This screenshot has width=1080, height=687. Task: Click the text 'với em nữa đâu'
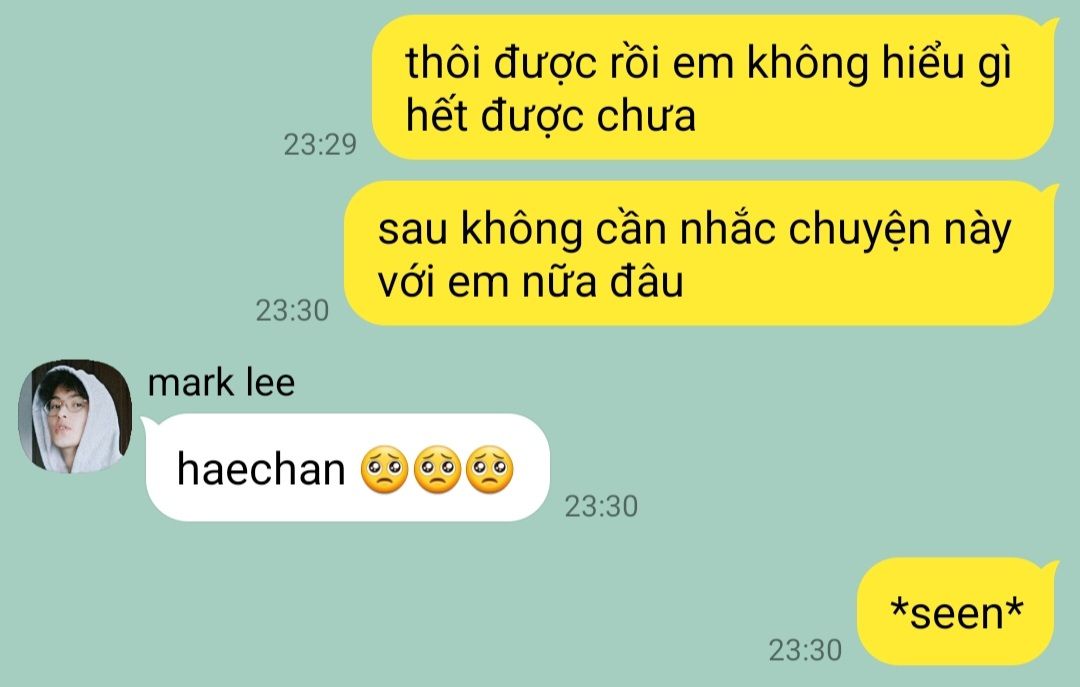(530, 282)
